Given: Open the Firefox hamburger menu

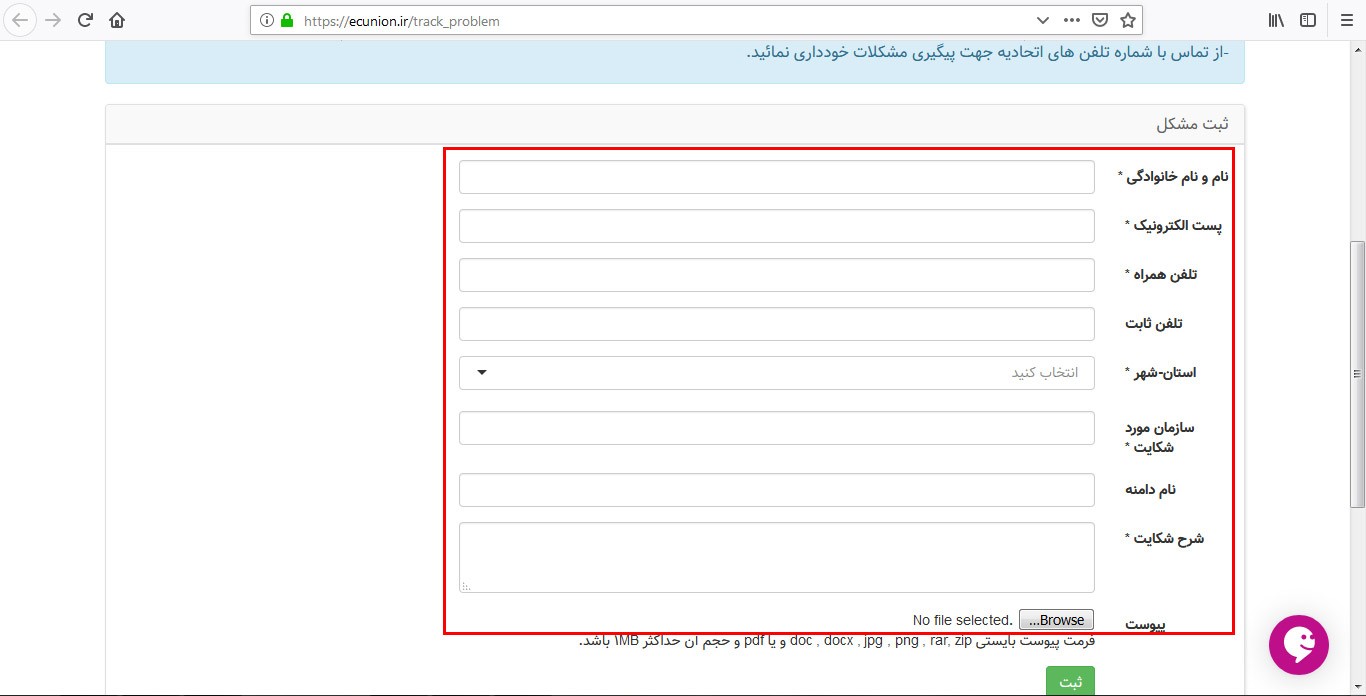Looking at the screenshot, I should [x=1345, y=20].
